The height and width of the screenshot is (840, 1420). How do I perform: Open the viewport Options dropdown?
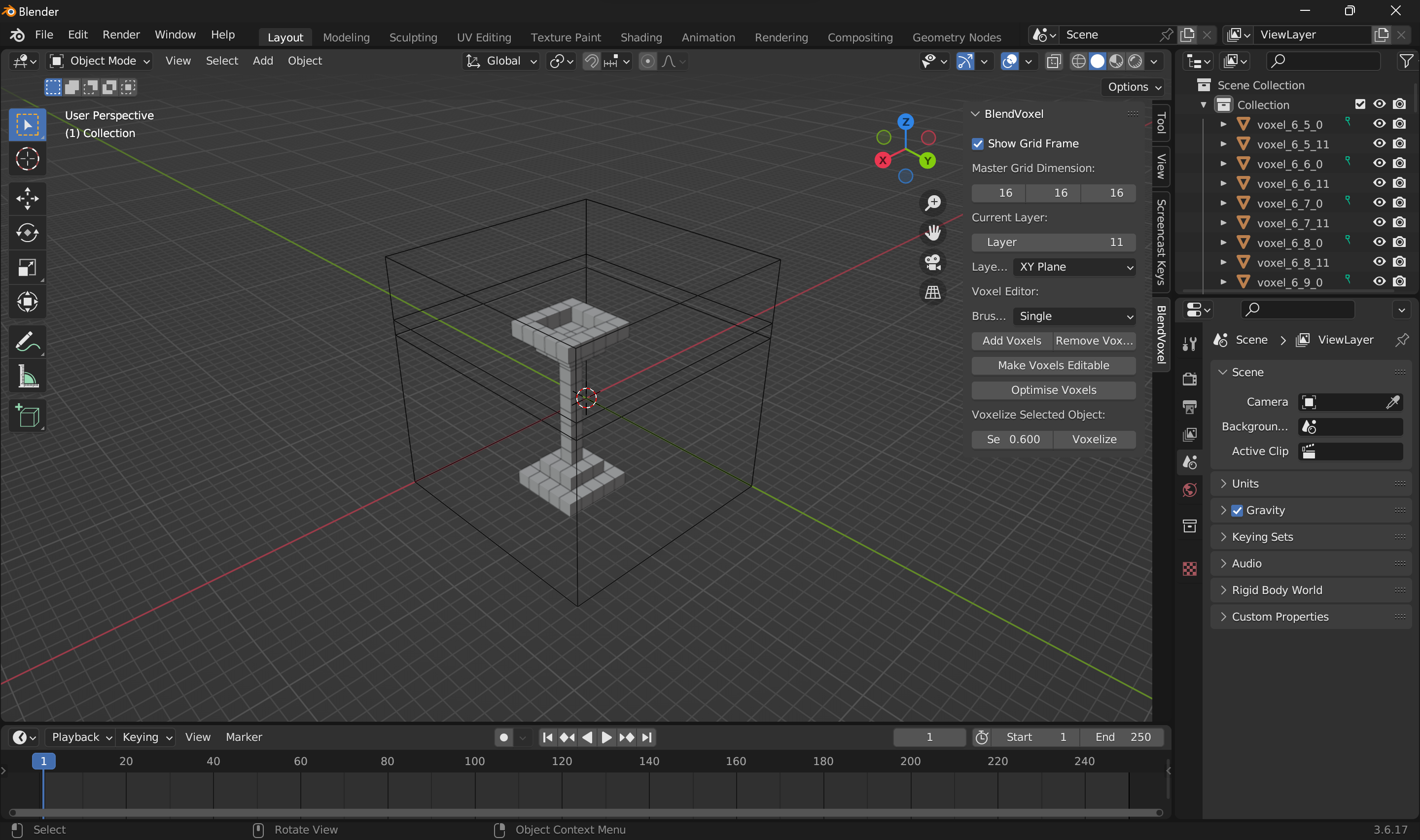1134,87
